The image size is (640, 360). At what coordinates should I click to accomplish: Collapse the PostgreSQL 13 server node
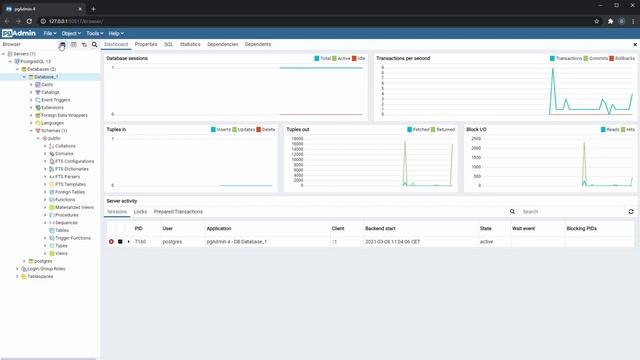[x=10, y=62]
